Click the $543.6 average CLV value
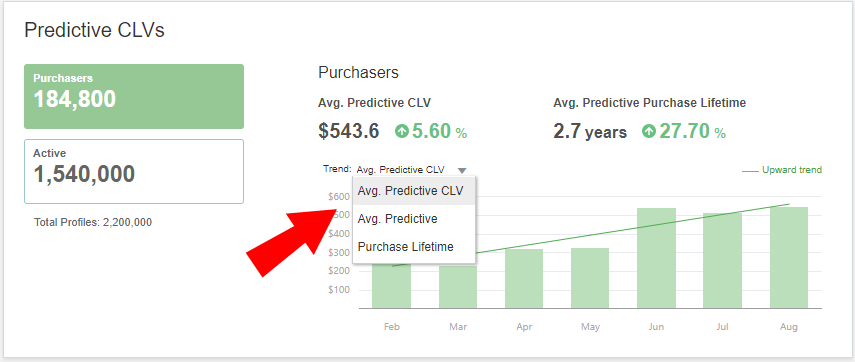This screenshot has width=855, height=362. coord(348,131)
